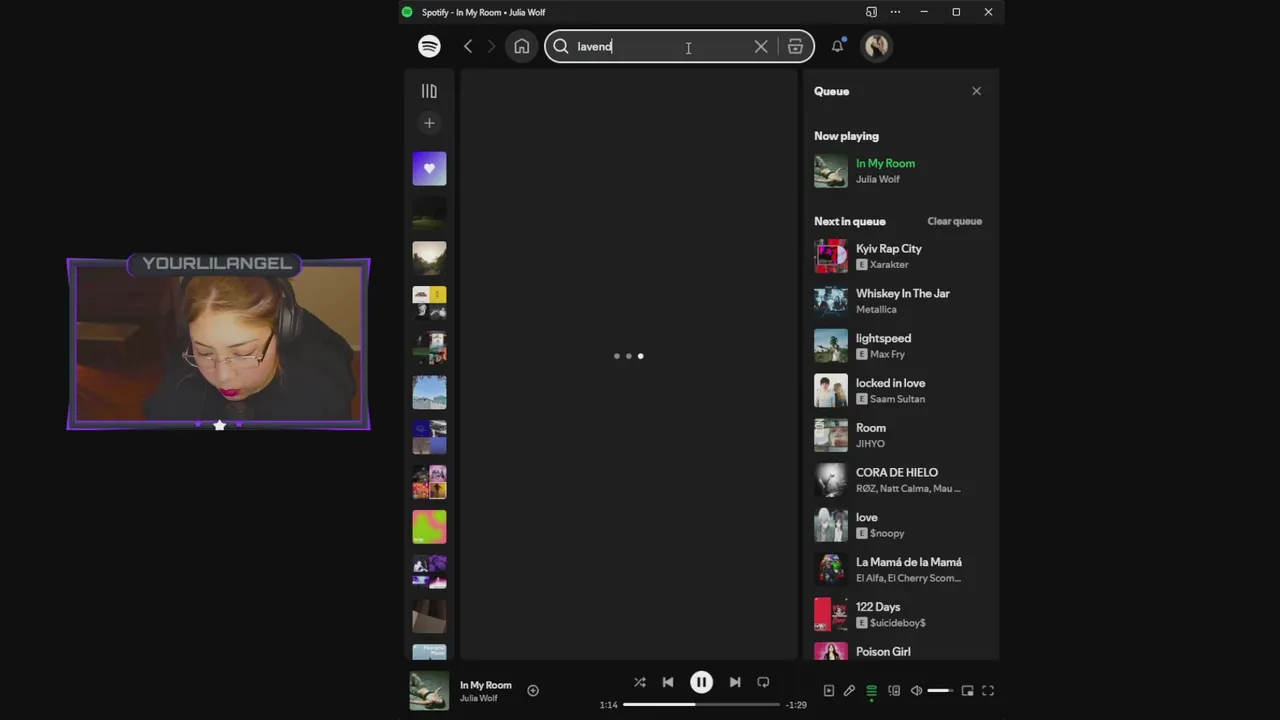1280x720 pixels.
Task: Close the Queue panel
Action: tap(976, 91)
